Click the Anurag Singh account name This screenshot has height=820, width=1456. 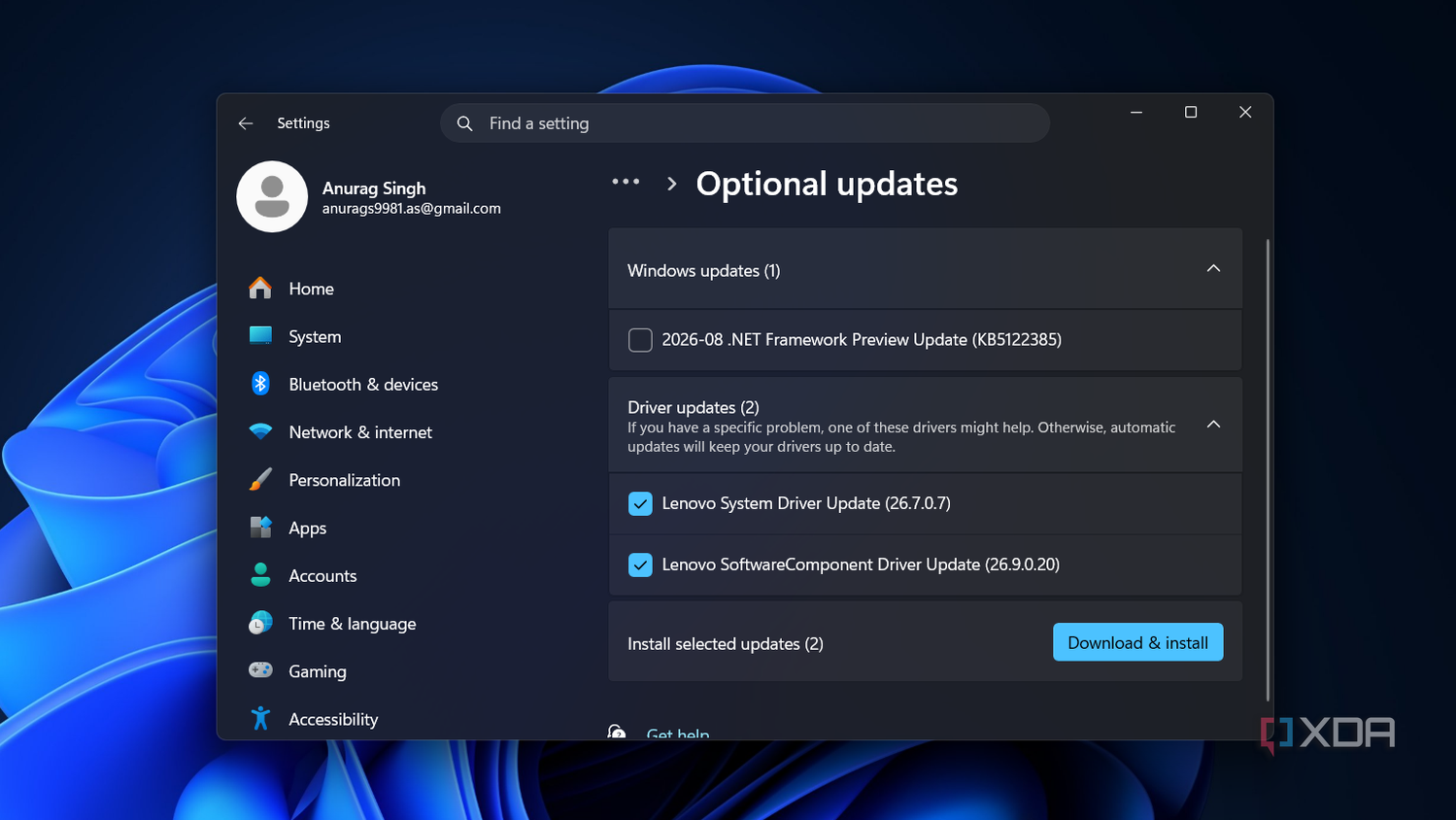pos(374,188)
